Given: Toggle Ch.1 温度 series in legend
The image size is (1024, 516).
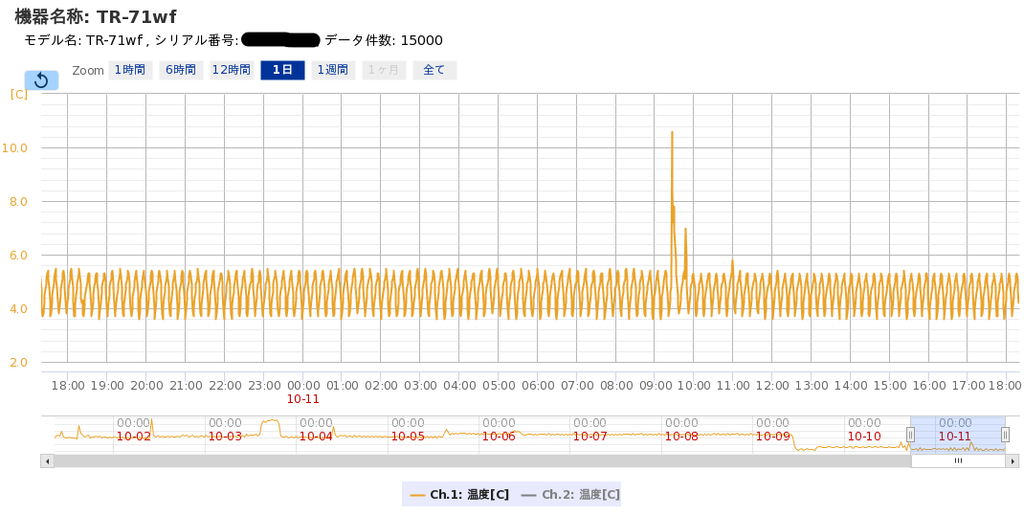Looking at the screenshot, I should click(x=459, y=494).
